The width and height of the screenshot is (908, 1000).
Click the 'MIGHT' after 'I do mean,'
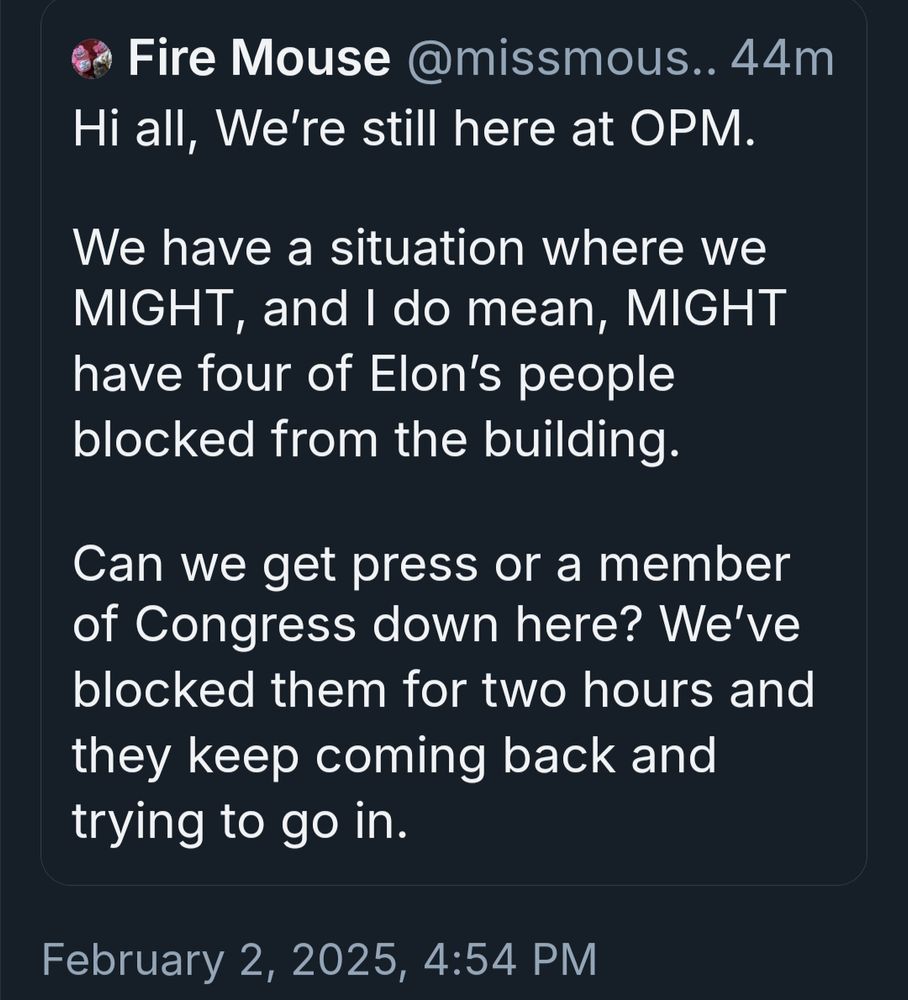(706, 308)
